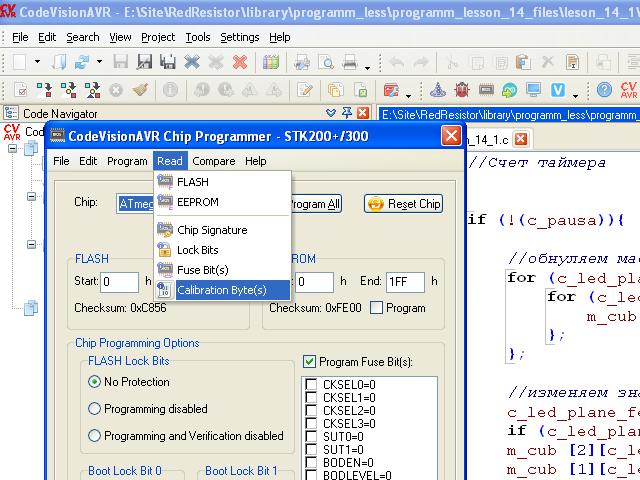The width and height of the screenshot is (640, 480).
Task: Open the project notes pencil icon
Action: point(304,89)
